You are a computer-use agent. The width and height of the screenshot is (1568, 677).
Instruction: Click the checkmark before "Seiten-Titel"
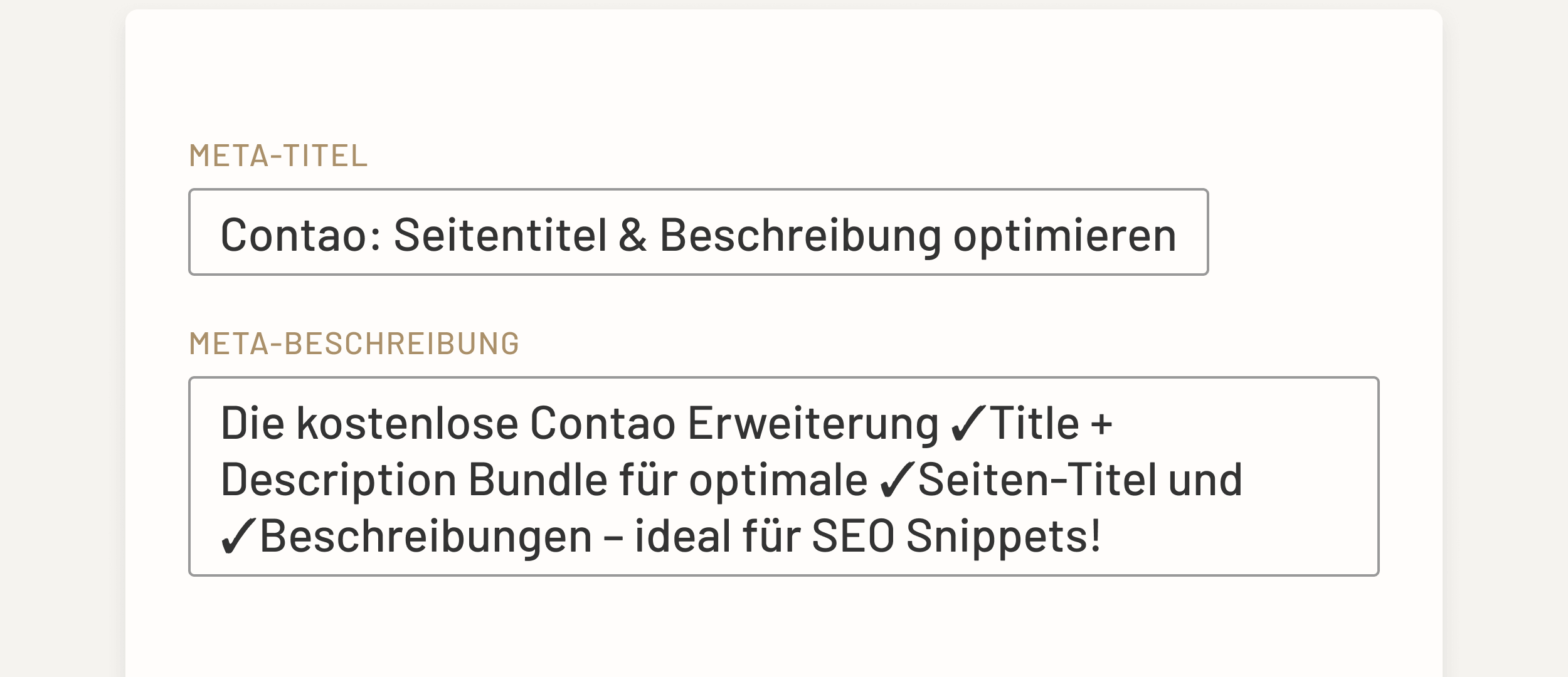pos(897,481)
